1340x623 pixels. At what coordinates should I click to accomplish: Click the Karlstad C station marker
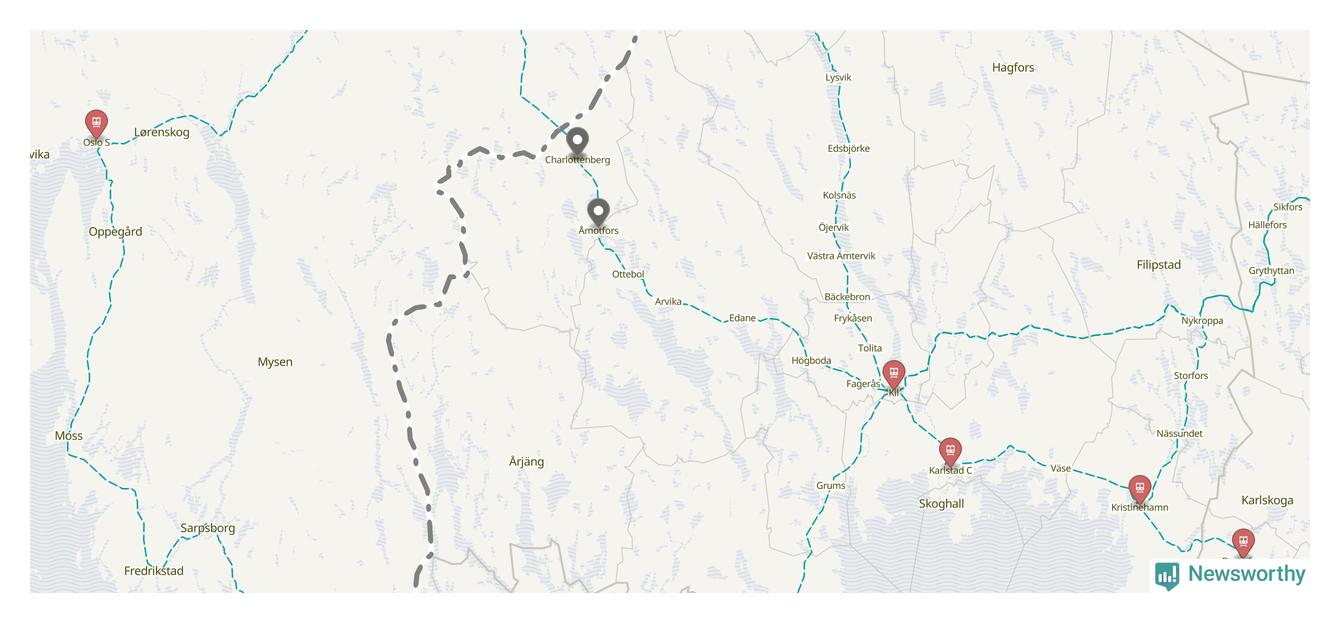click(950, 452)
